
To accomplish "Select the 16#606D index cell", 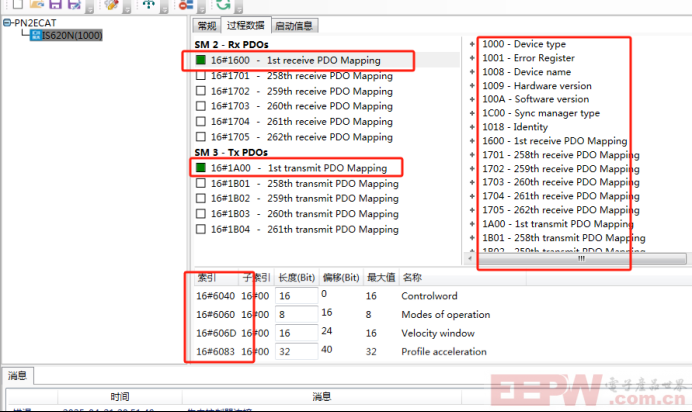I will point(216,333).
